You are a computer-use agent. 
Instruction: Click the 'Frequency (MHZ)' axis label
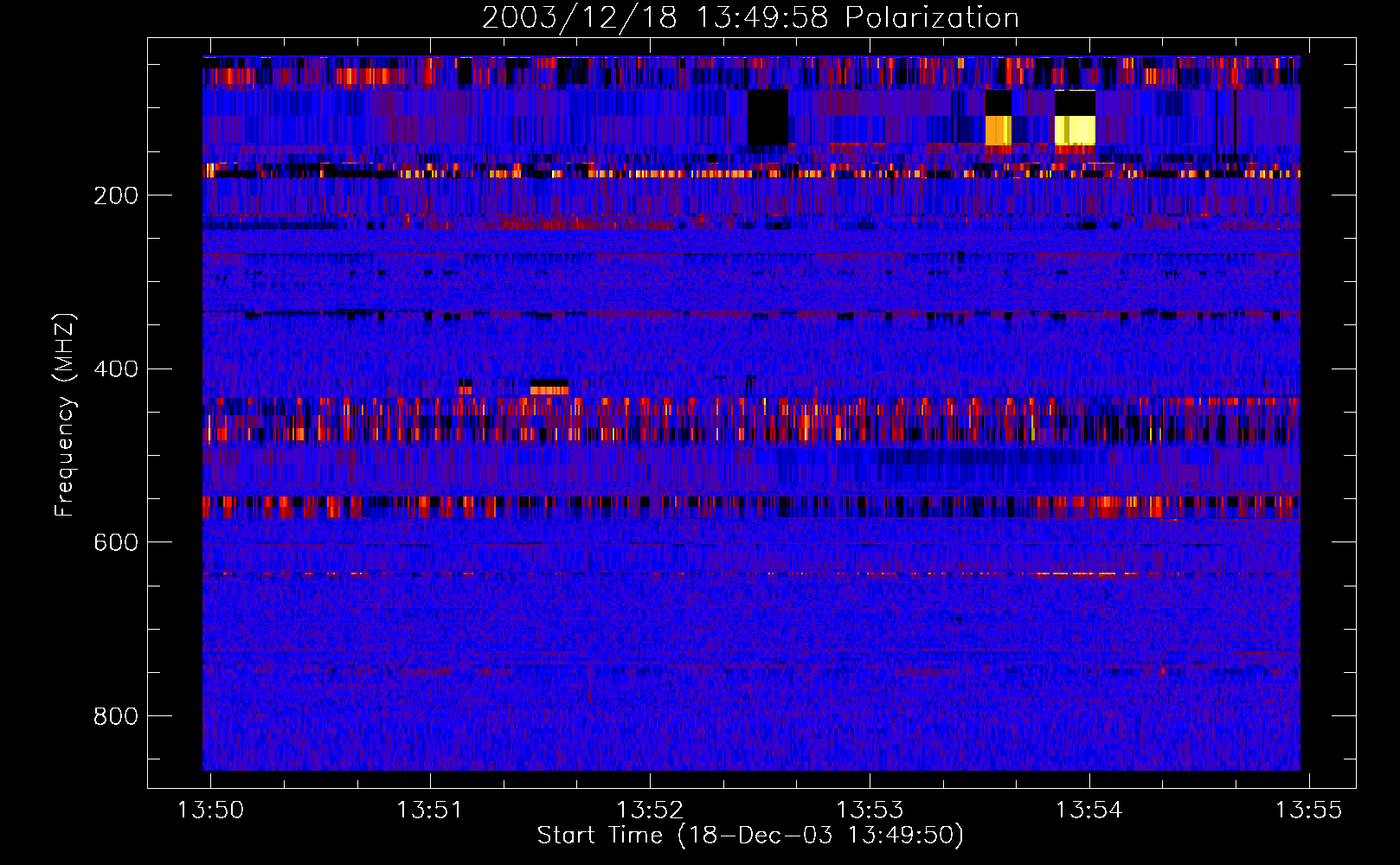pos(64,415)
